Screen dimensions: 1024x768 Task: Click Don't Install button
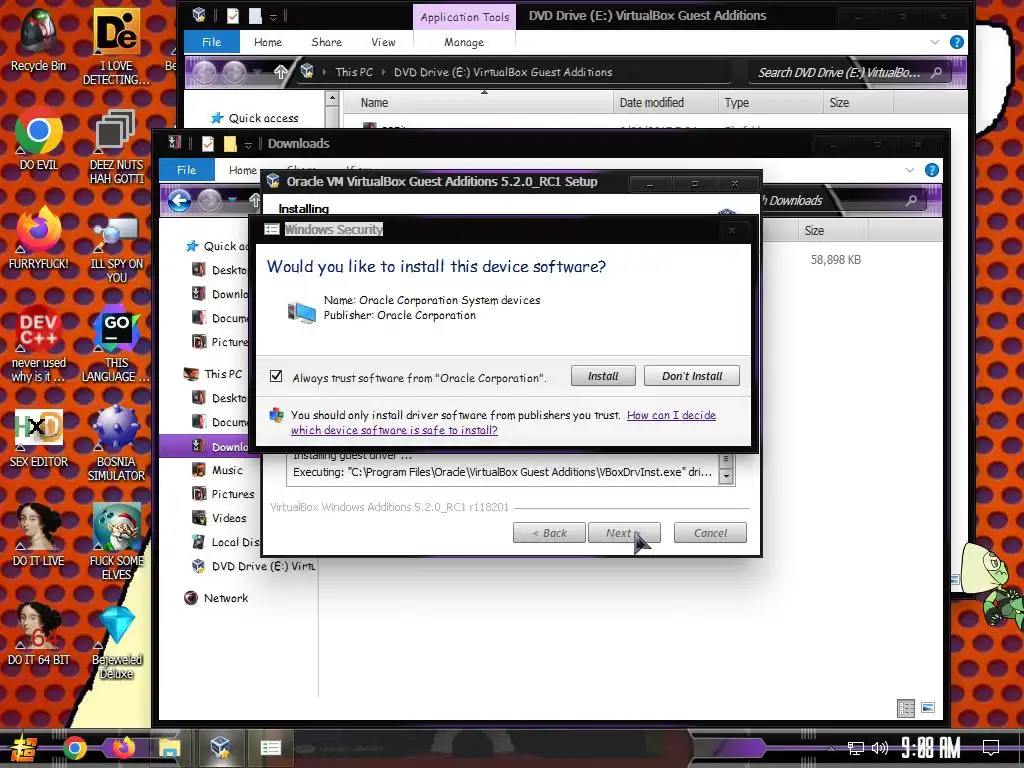pyautogui.click(x=692, y=376)
